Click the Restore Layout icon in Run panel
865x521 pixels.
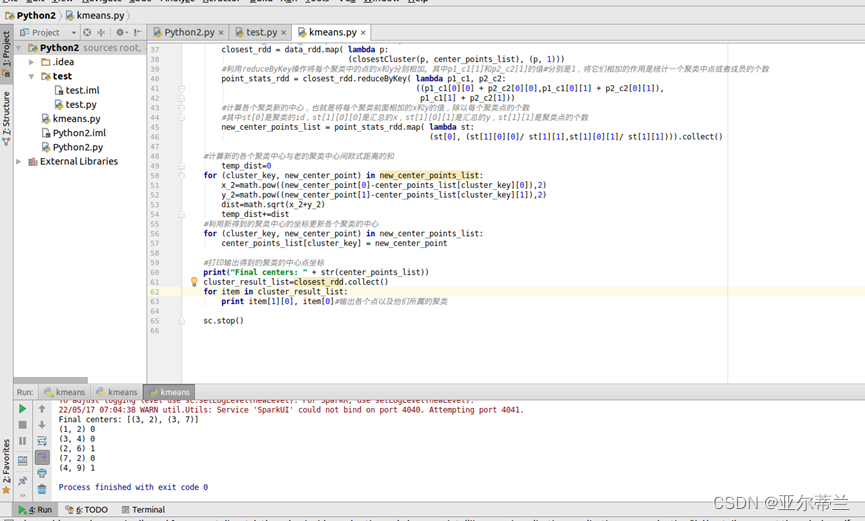coord(23,460)
